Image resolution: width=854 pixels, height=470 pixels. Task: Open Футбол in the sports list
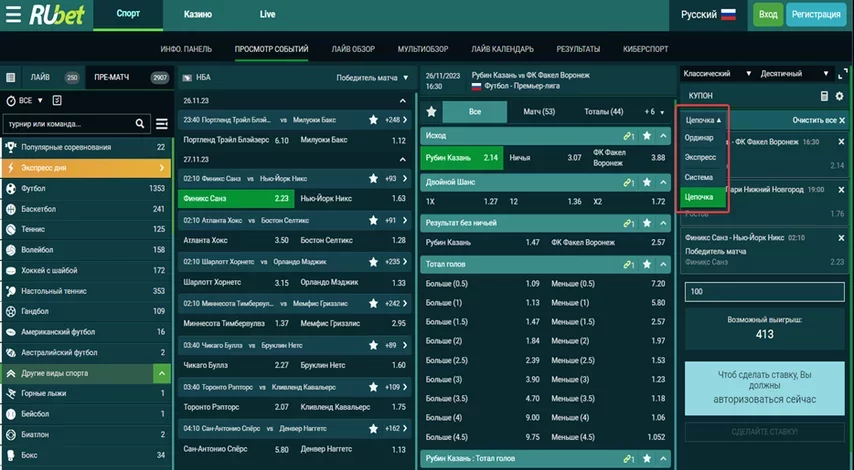pos(87,188)
